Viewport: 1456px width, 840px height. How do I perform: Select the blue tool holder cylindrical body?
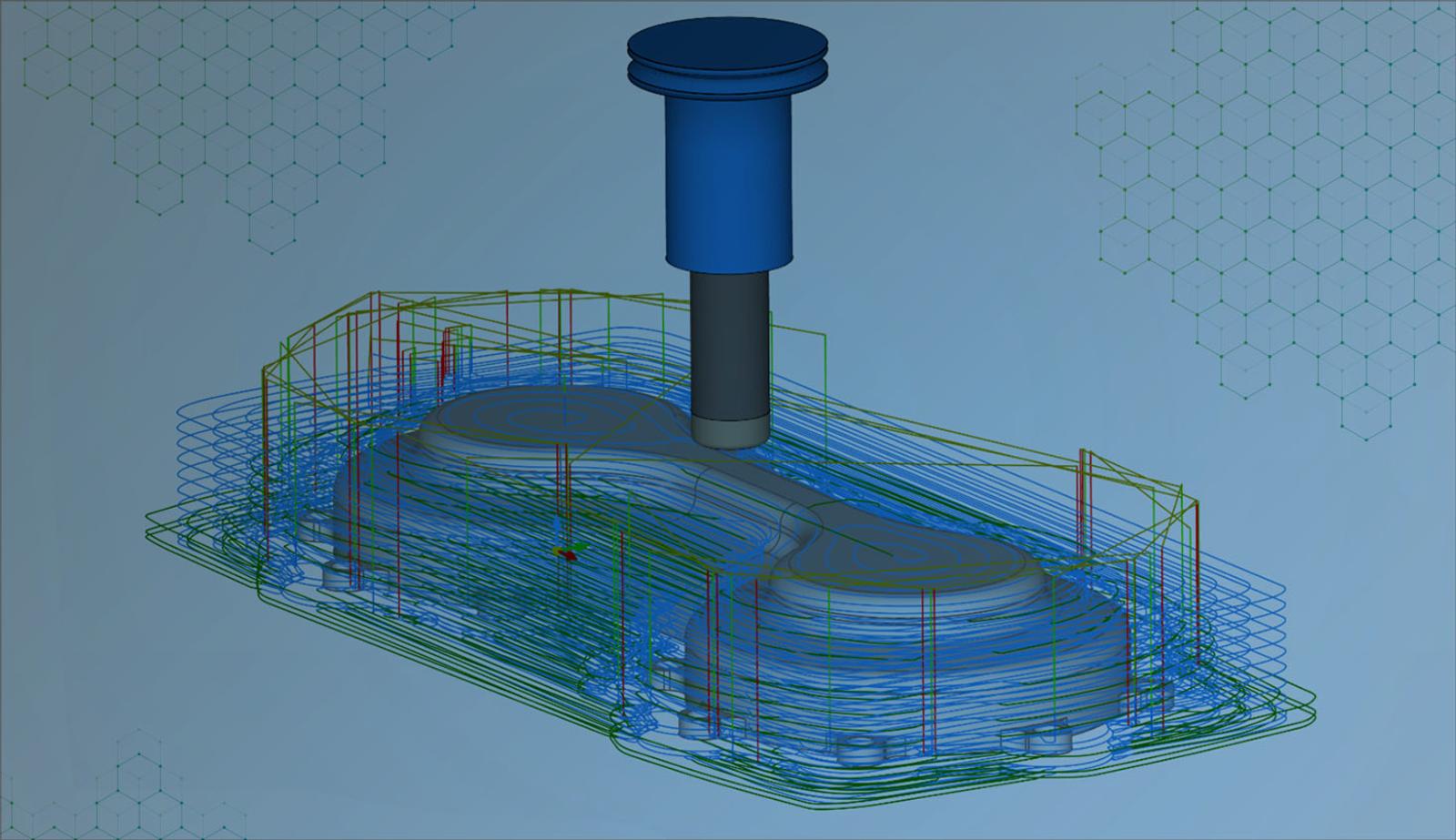pyautogui.click(x=728, y=182)
